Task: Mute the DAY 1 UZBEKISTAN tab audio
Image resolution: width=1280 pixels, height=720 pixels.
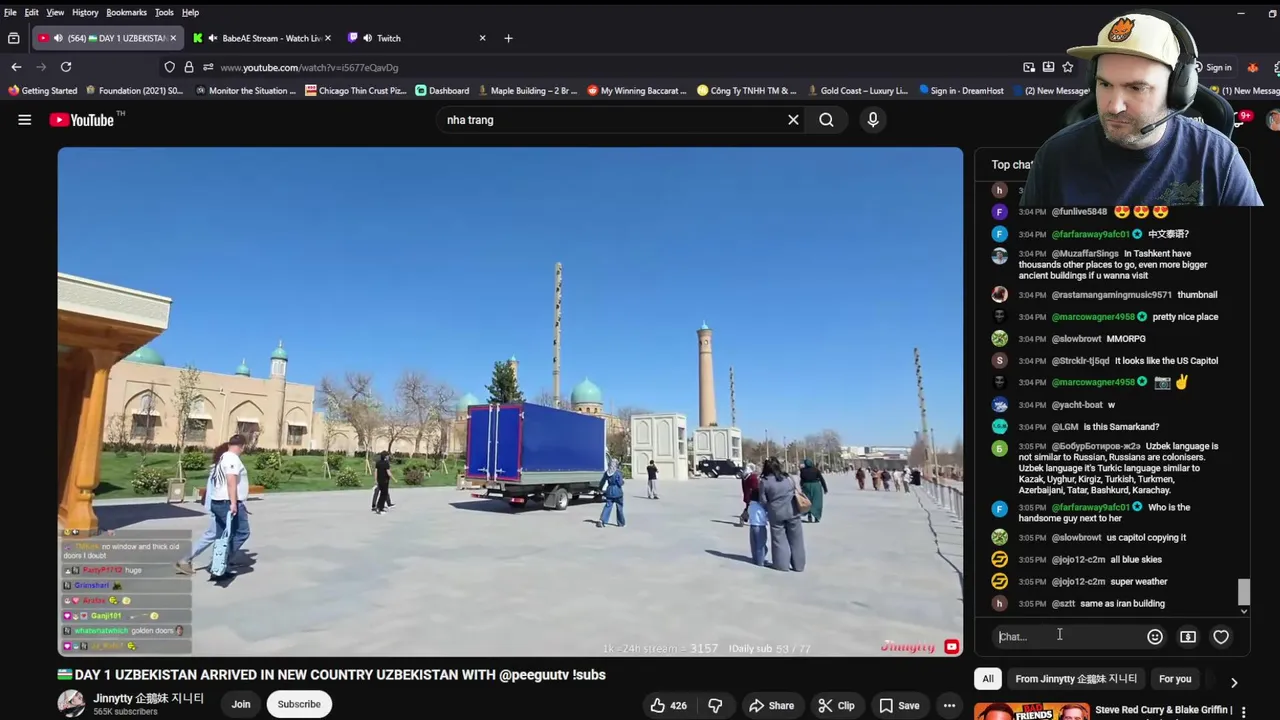Action: click(x=57, y=38)
